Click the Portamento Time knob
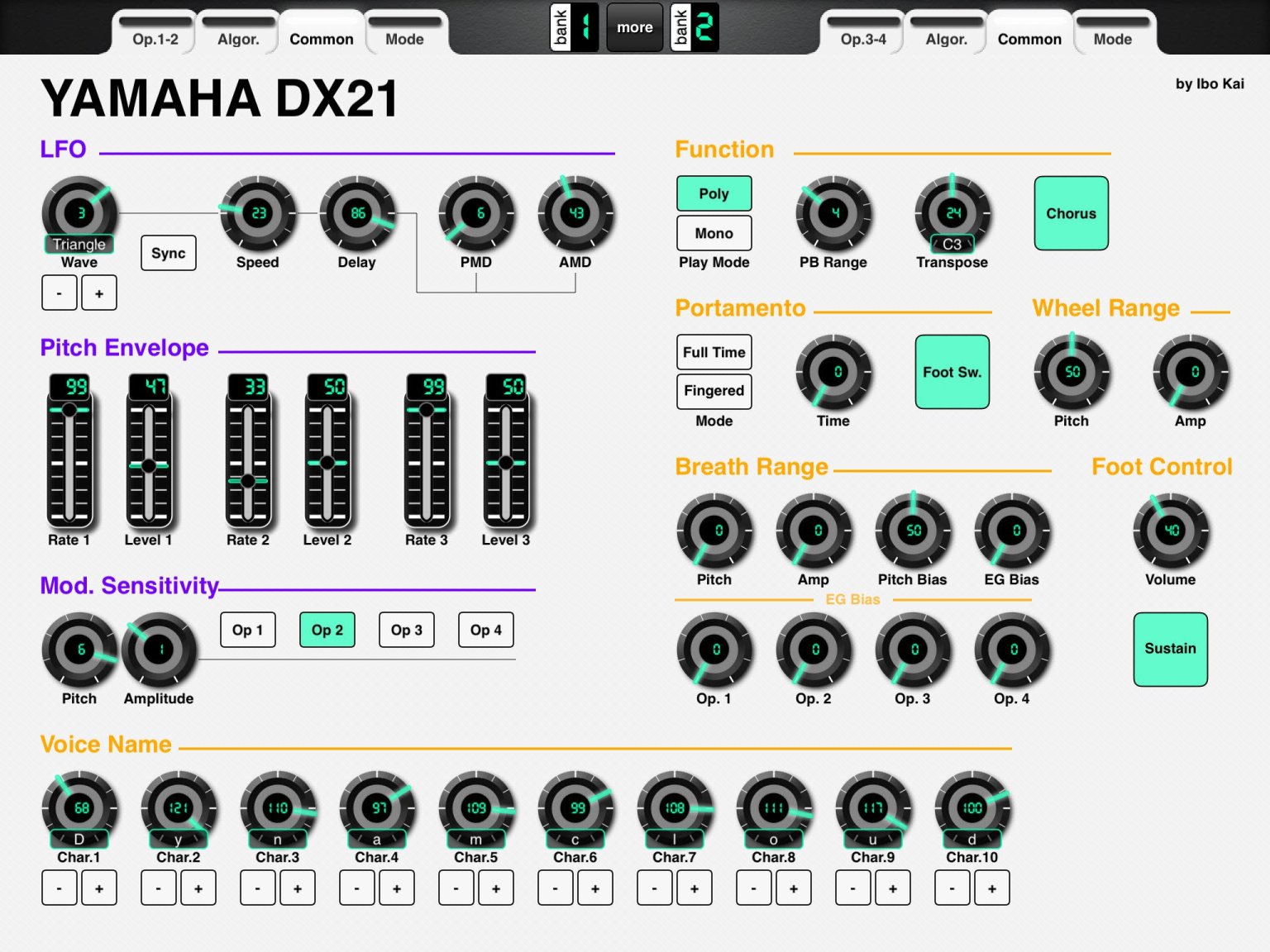 point(833,372)
